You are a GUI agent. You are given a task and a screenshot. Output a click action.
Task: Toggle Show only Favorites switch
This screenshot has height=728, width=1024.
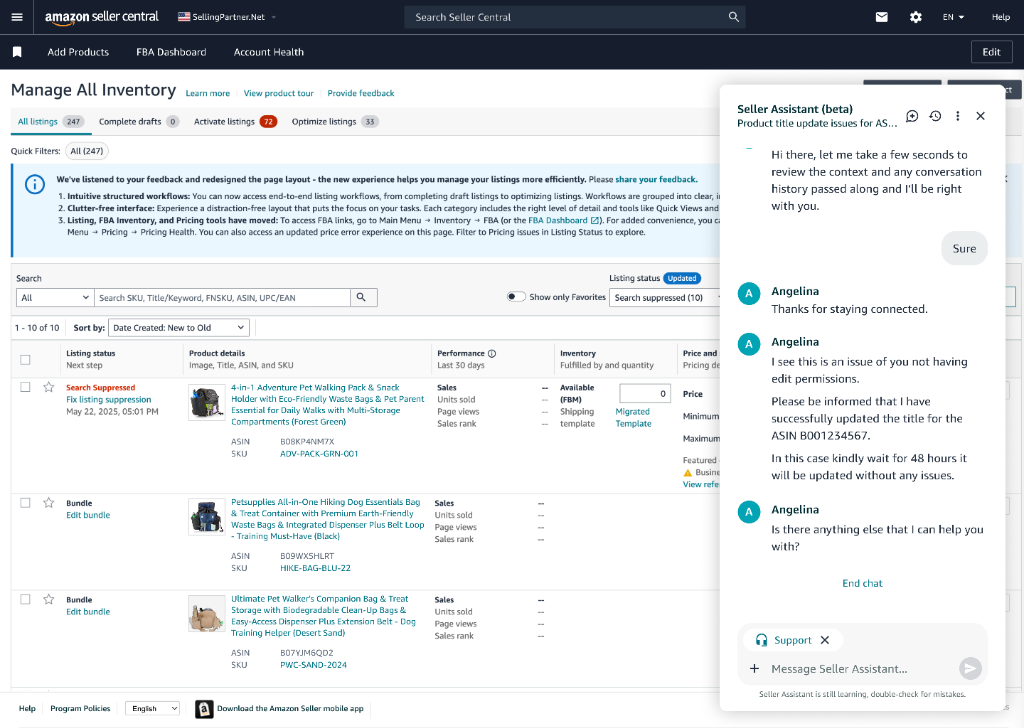[516, 297]
